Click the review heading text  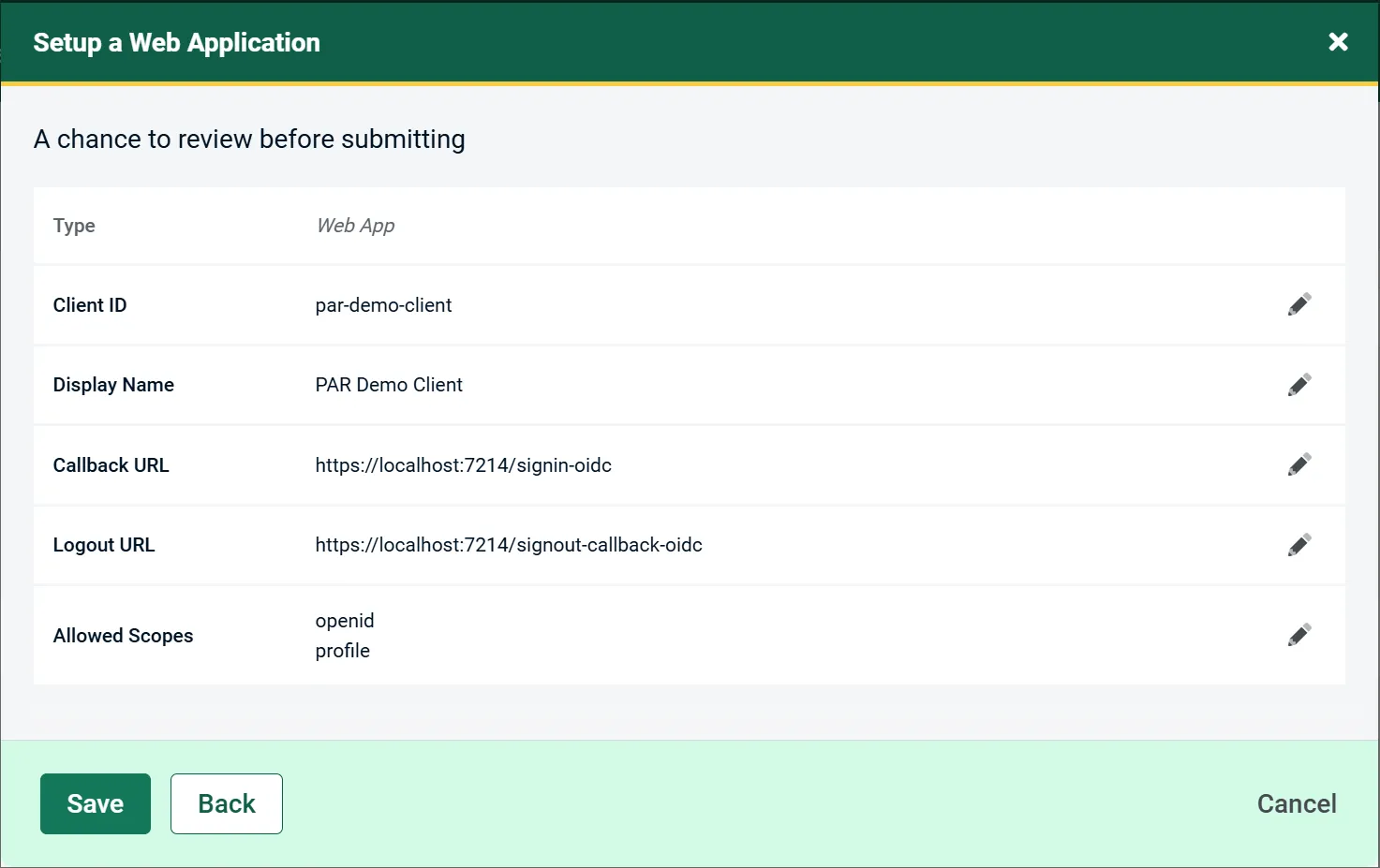point(249,139)
